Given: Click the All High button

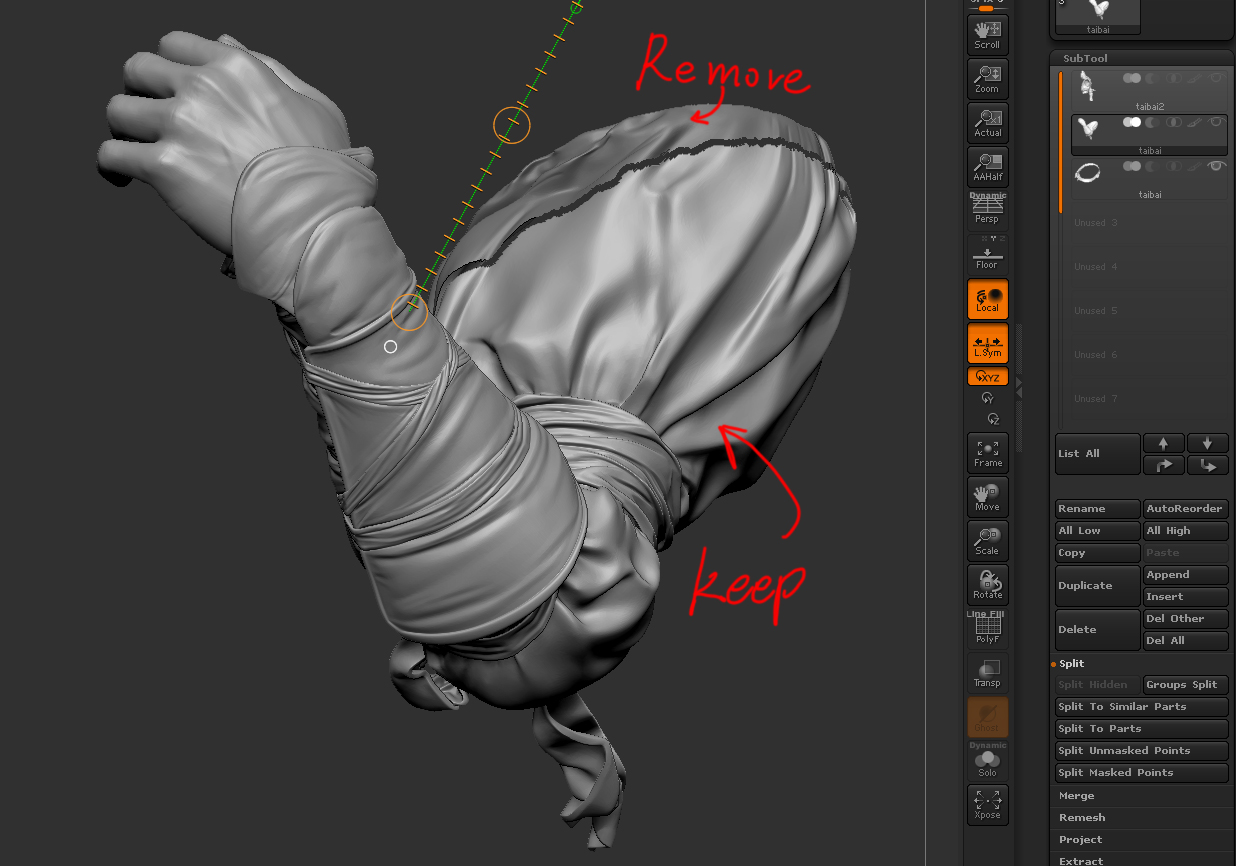Looking at the screenshot, I should pyautogui.click(x=1186, y=531).
